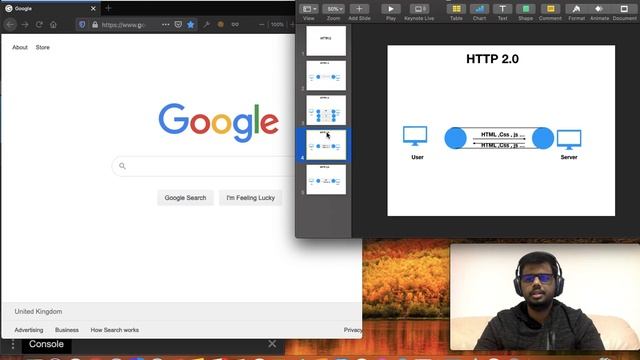This screenshot has width=640, height=360.
Task: Reset Firefox zoom at 100%
Action: tap(277, 24)
